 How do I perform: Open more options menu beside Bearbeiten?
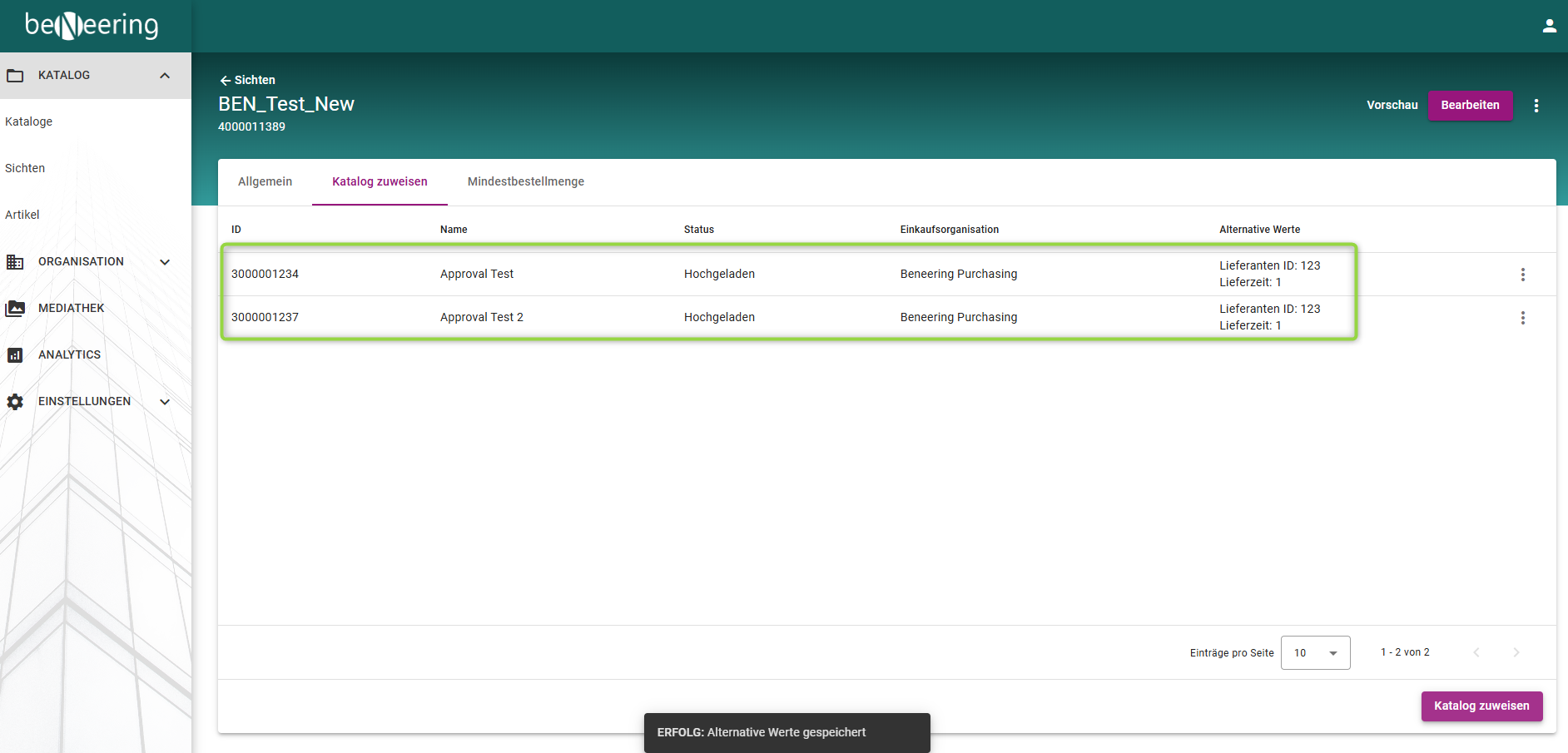(x=1536, y=106)
